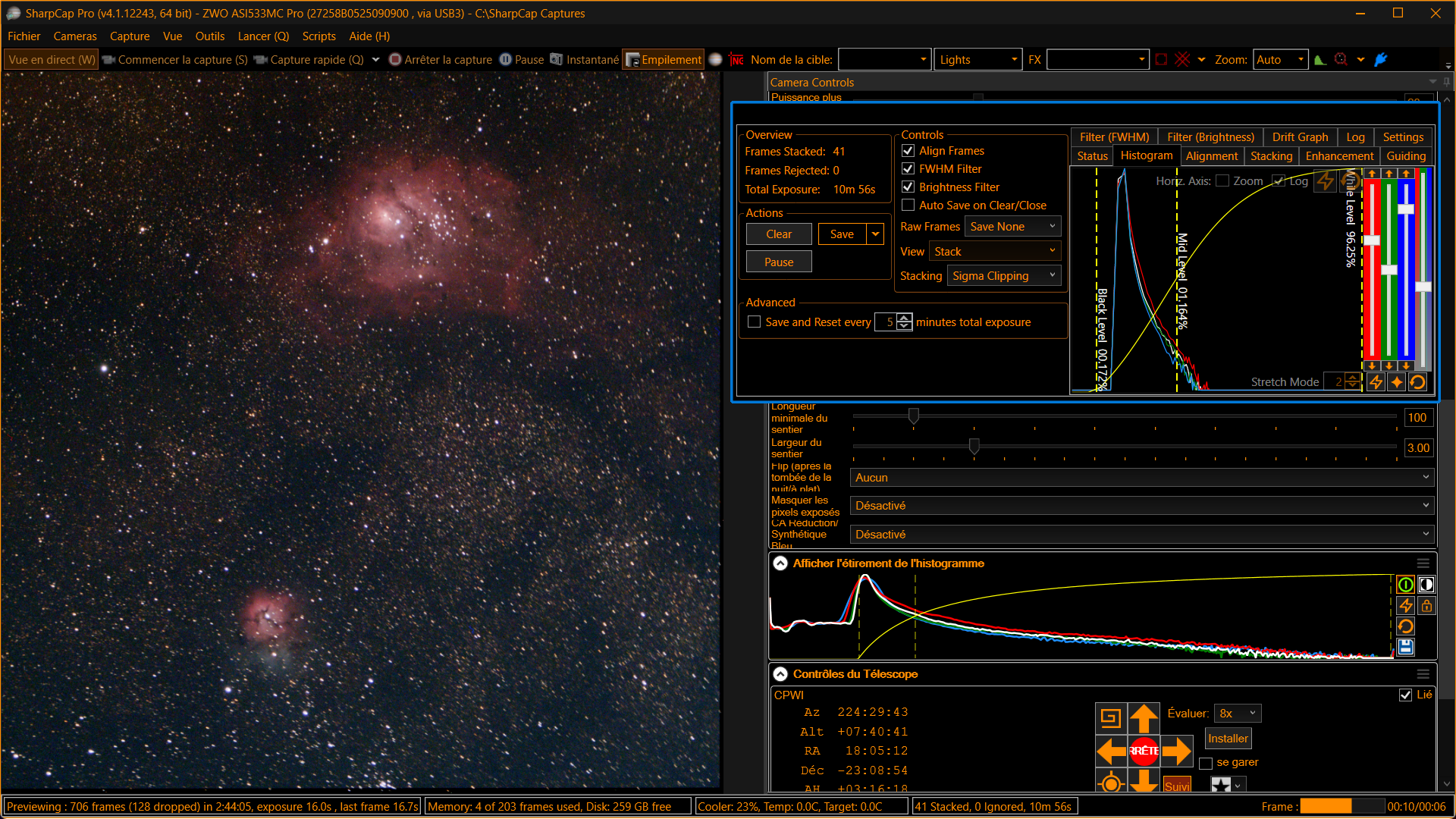The width and height of the screenshot is (1456, 819).
Task: Click the red NC icon in toolbar
Action: pos(736,59)
